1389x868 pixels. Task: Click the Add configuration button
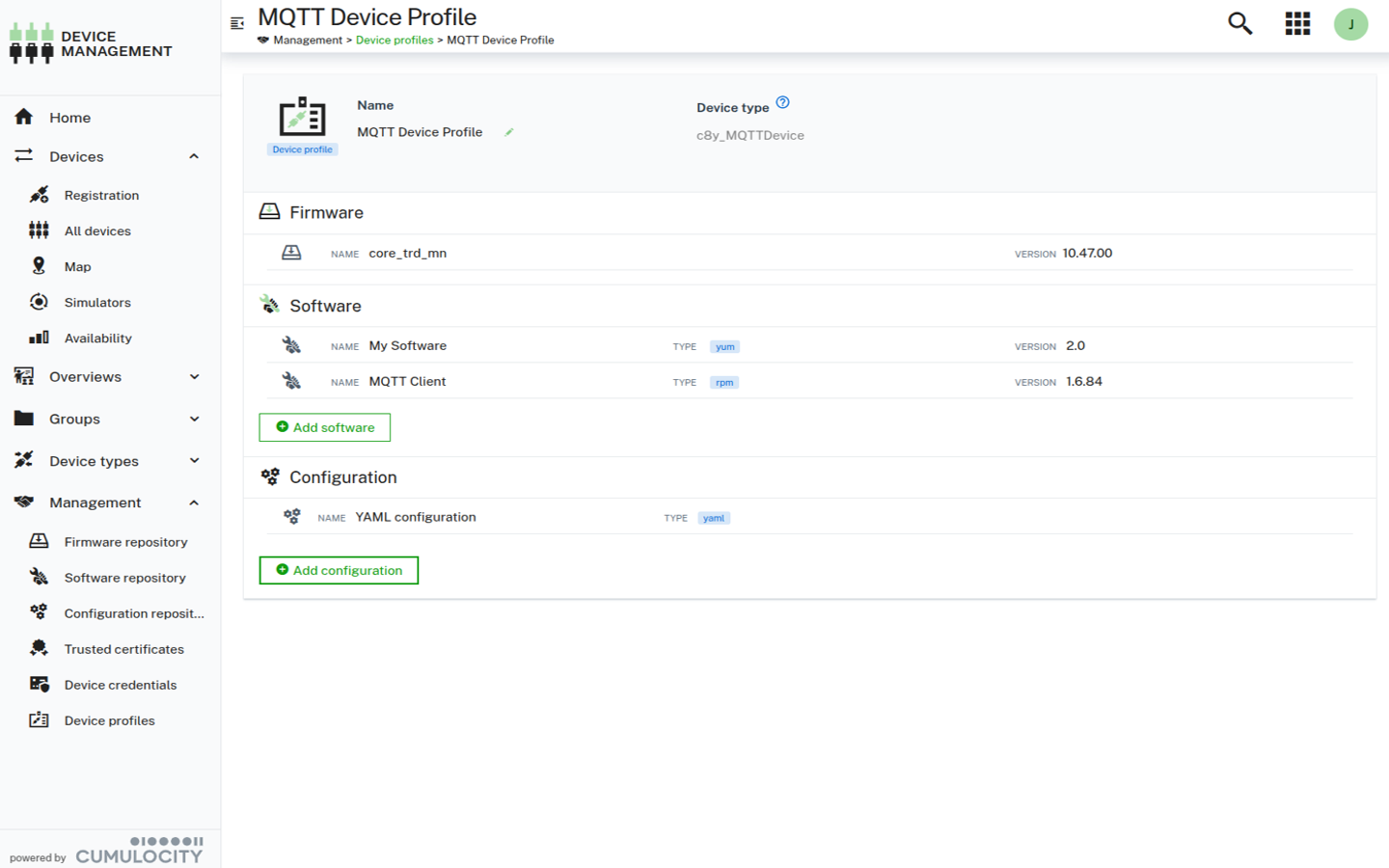click(x=339, y=570)
